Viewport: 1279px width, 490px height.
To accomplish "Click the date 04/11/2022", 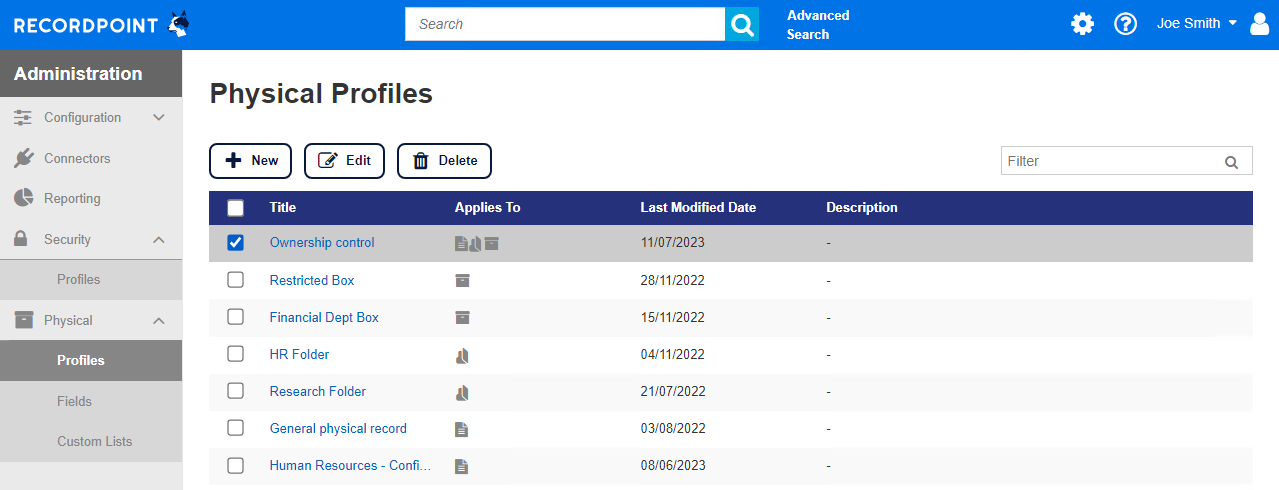I will (x=673, y=354).
